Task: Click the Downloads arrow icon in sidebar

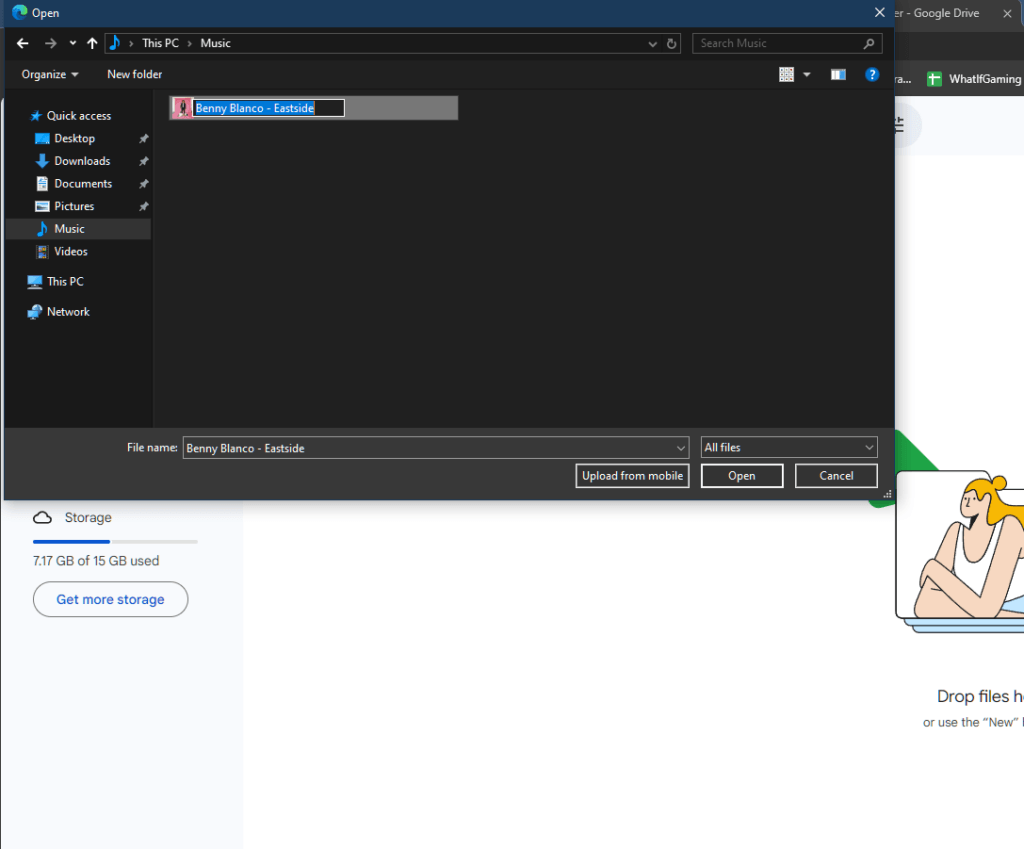Action: [42, 161]
